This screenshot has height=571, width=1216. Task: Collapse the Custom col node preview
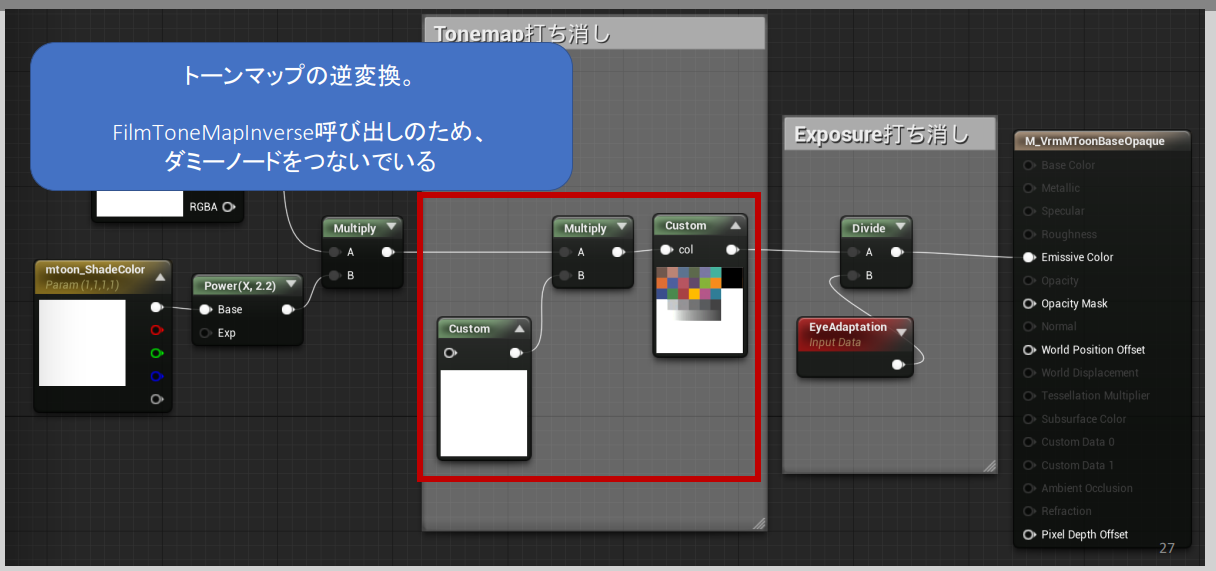click(735, 226)
